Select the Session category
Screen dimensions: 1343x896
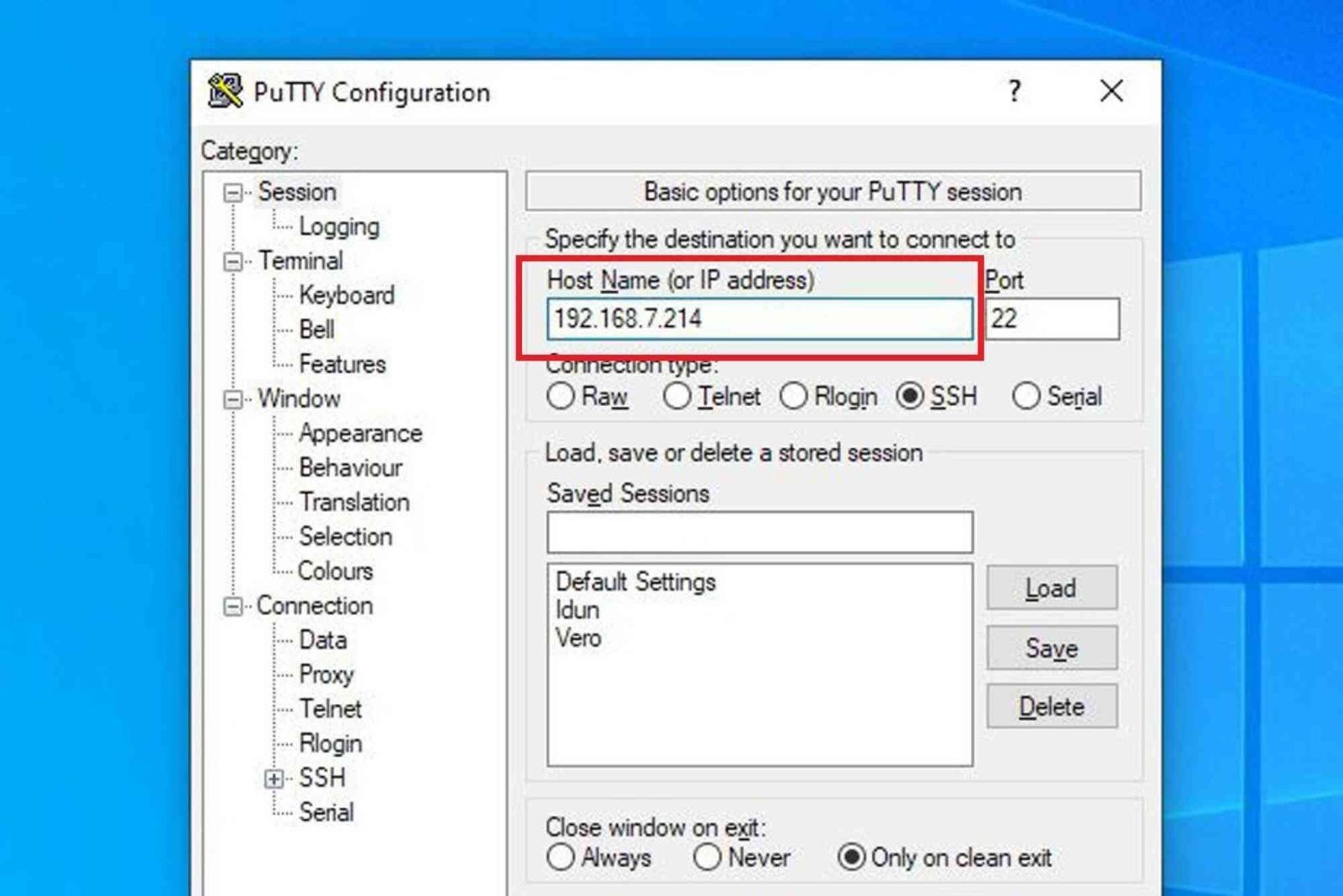coord(297,192)
